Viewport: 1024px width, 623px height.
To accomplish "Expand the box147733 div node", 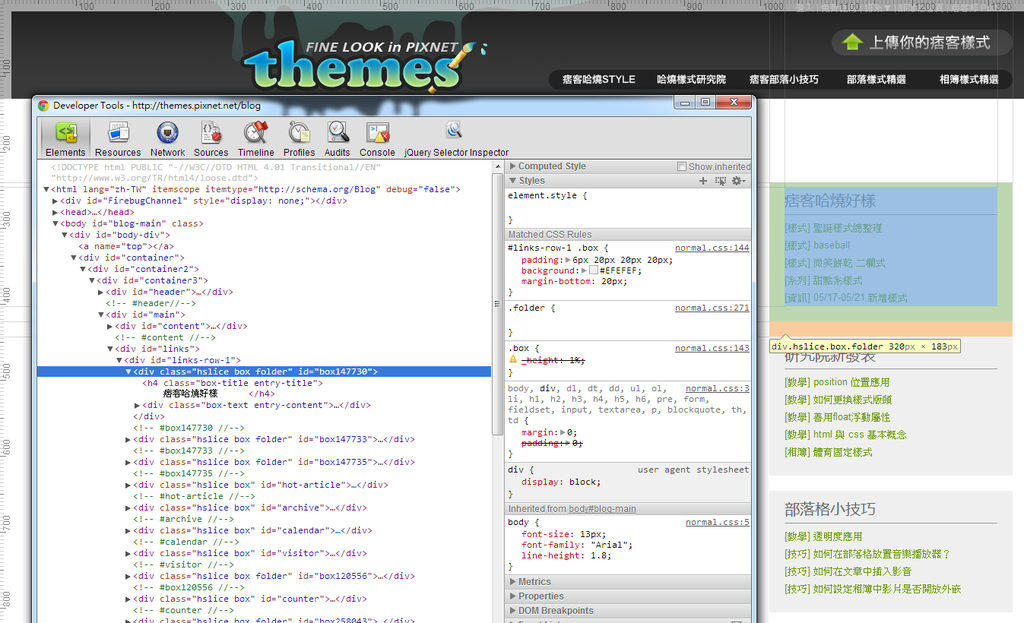I will point(129,439).
